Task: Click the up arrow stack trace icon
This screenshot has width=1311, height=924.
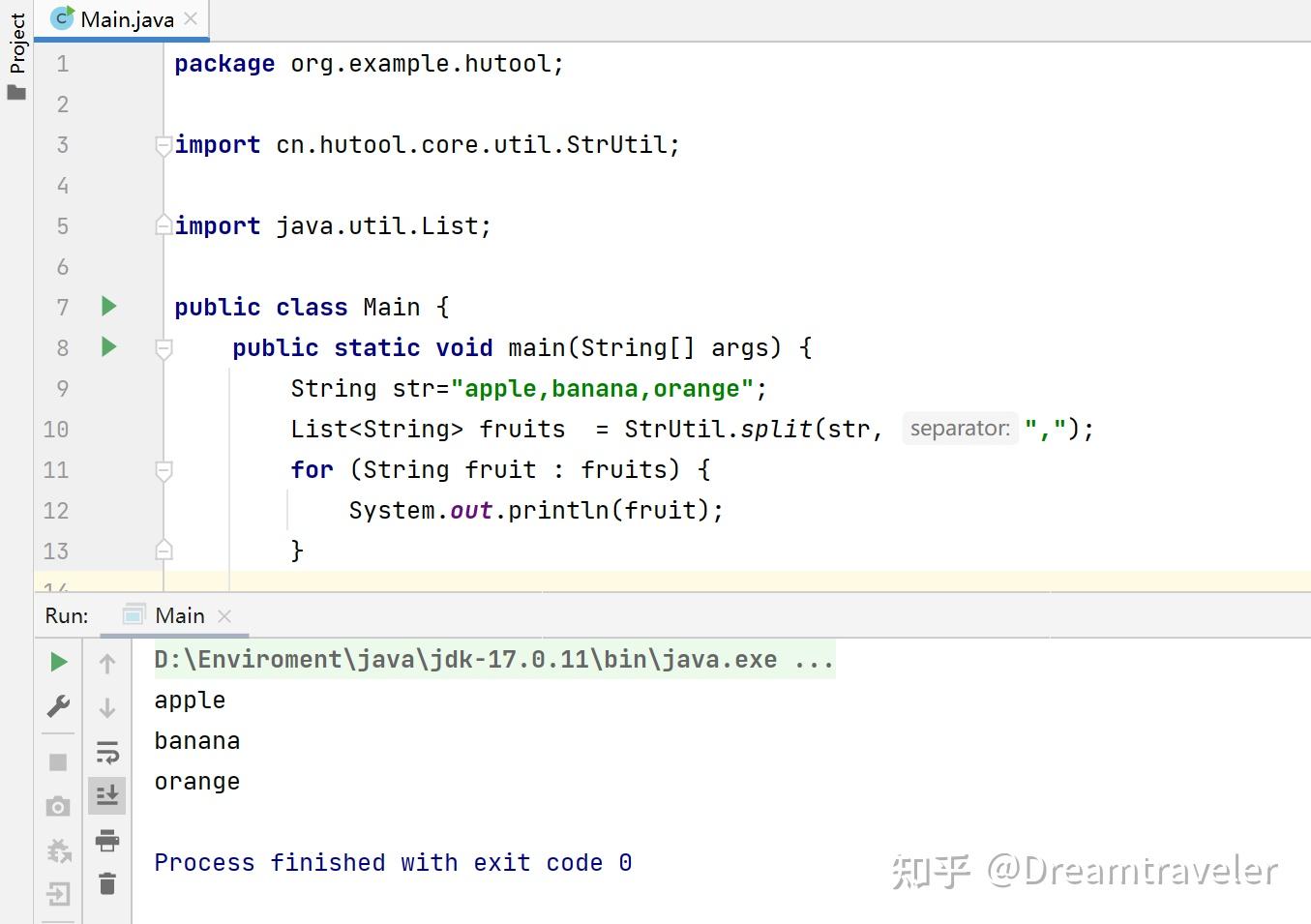Action: (x=107, y=664)
